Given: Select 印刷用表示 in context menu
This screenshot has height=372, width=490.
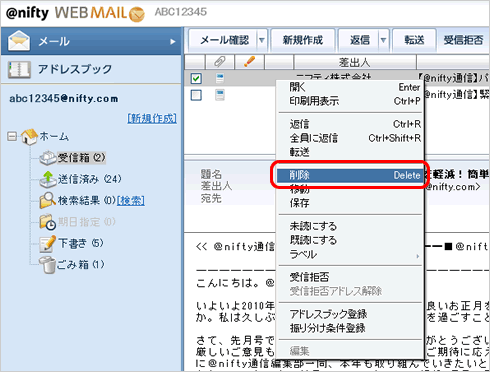Looking at the screenshot, I should tap(351, 101).
